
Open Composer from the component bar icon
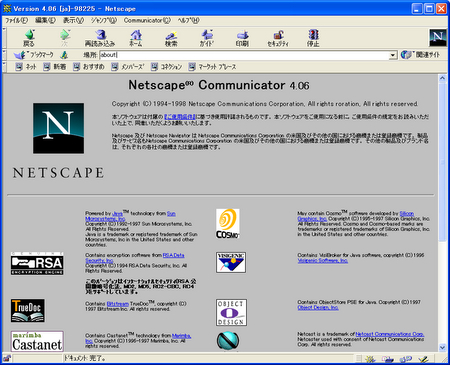[x=424, y=359]
